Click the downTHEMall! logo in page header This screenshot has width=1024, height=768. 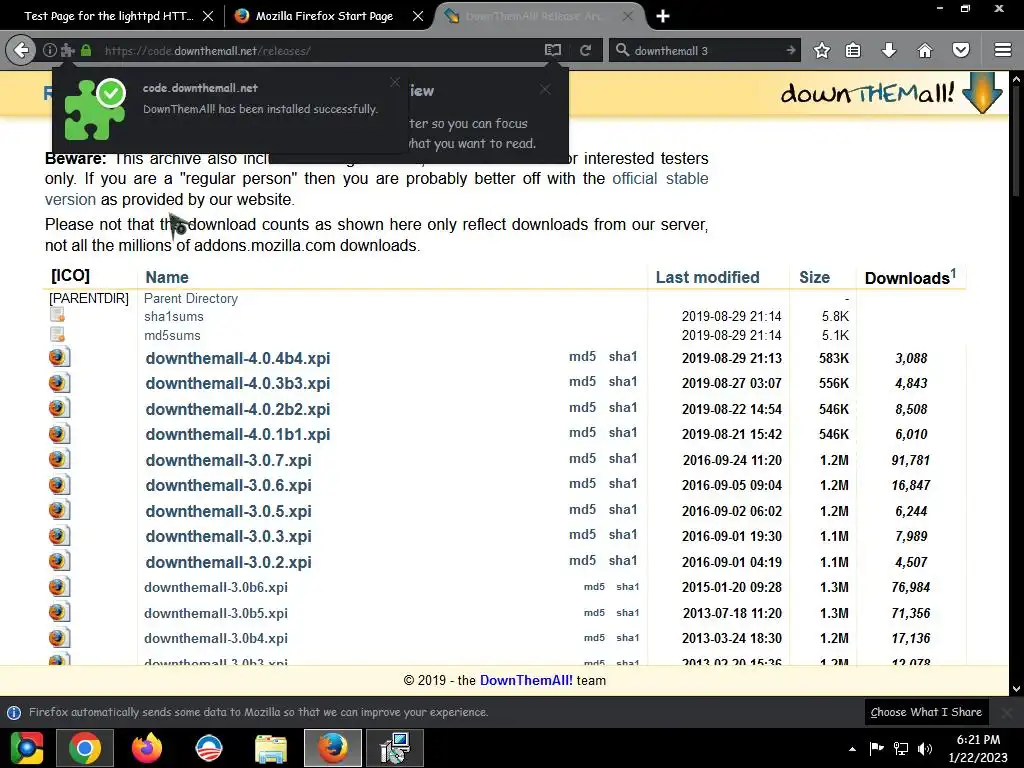[891, 93]
